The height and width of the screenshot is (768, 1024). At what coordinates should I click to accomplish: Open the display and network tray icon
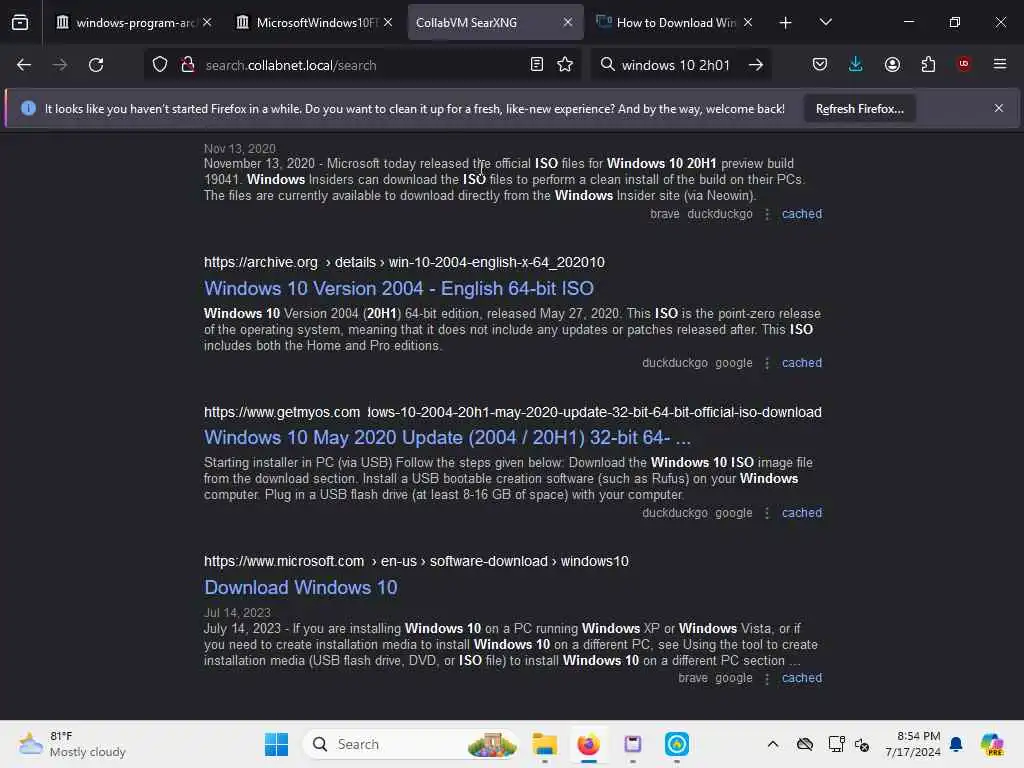point(836,744)
